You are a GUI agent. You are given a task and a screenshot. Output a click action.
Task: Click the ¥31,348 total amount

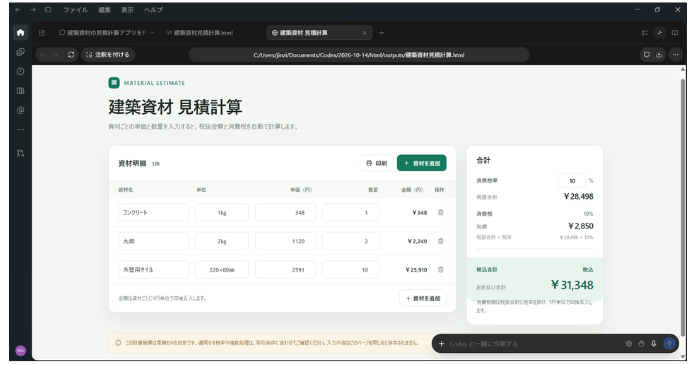coord(572,284)
